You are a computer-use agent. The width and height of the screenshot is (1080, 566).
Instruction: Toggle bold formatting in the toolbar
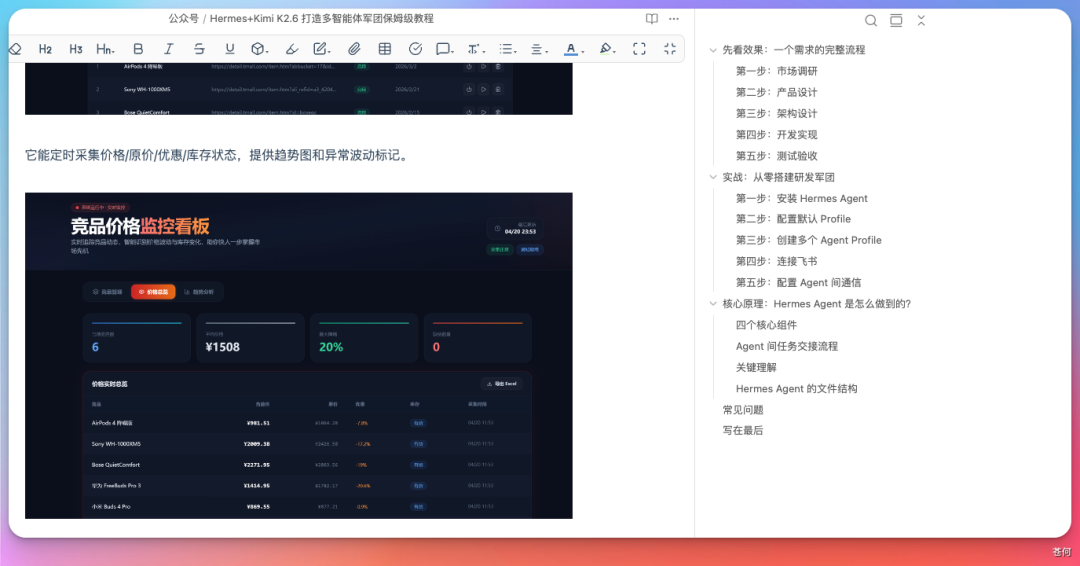pos(138,49)
